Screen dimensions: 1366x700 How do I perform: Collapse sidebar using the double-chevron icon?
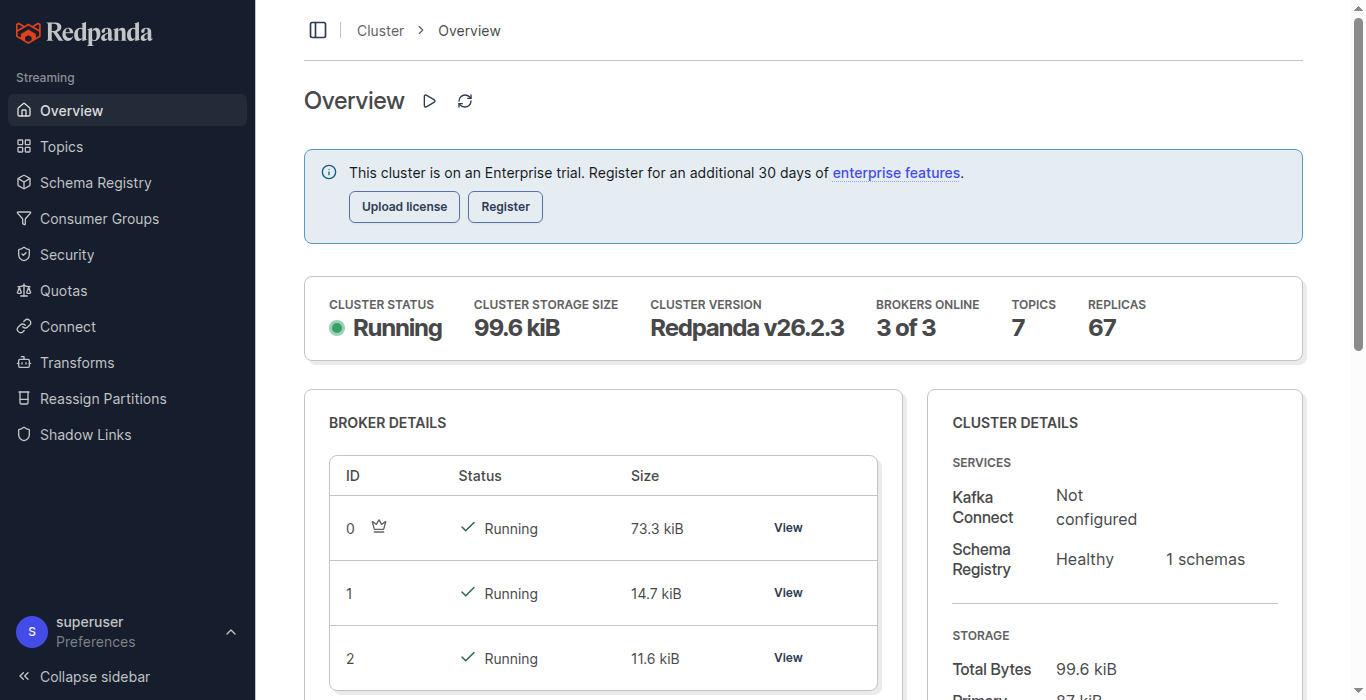click(x=24, y=676)
